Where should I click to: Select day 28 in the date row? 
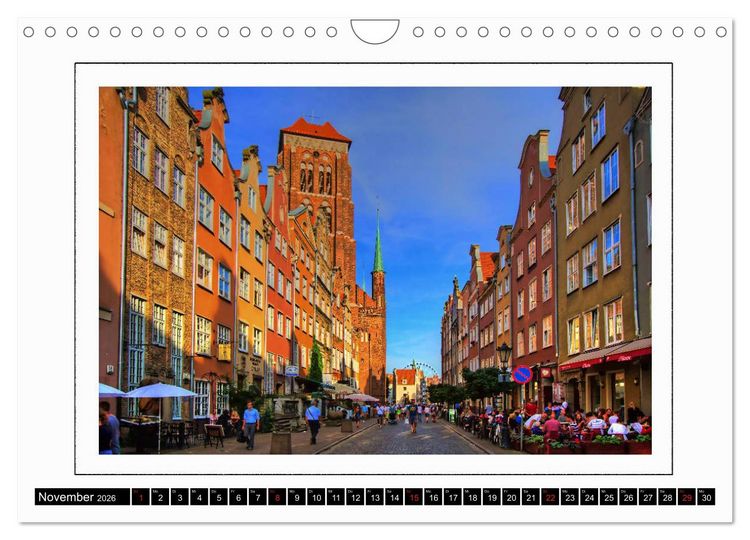click(668, 496)
